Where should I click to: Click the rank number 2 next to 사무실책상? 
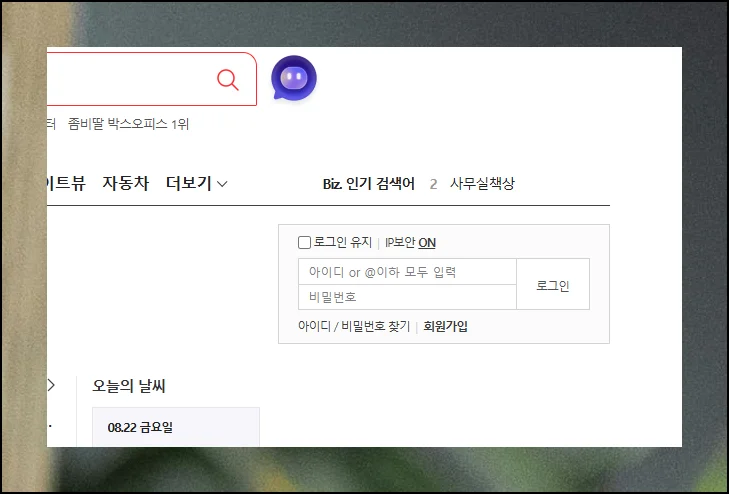point(433,184)
